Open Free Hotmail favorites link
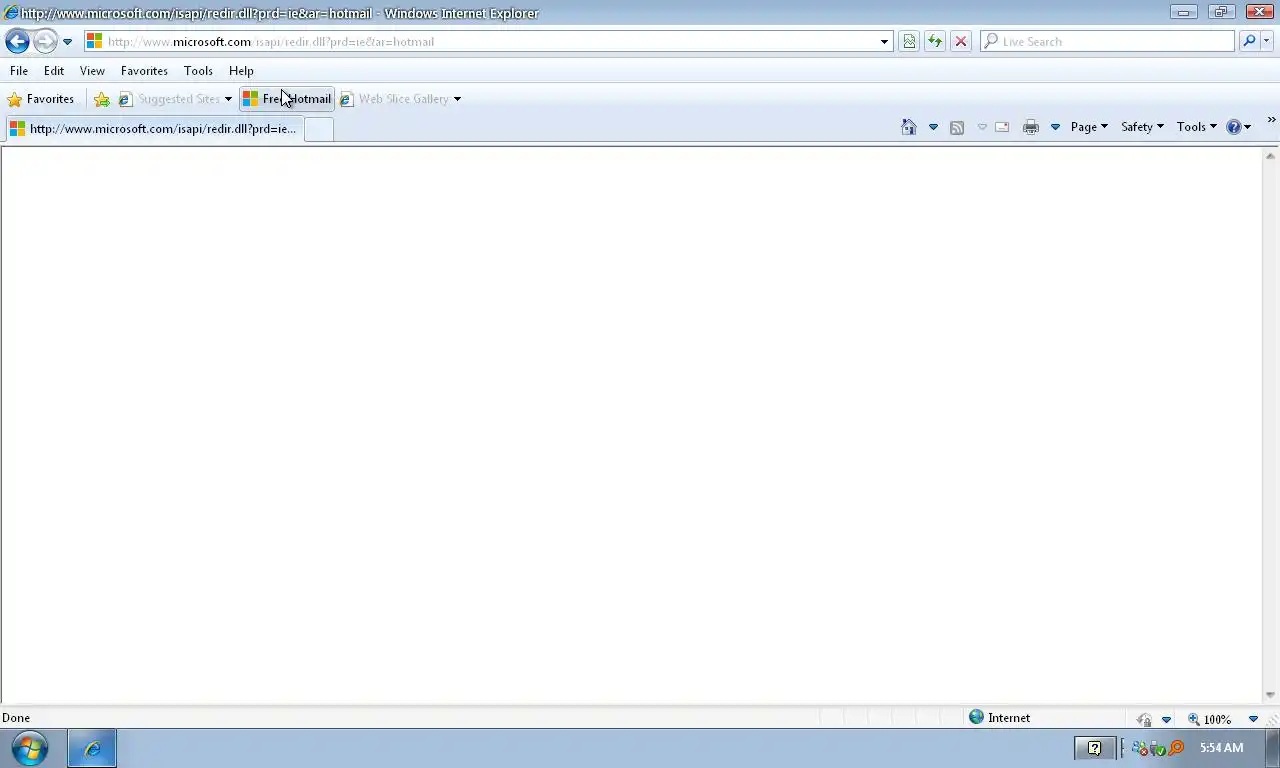Screen dimensions: 1280x768 [287, 99]
